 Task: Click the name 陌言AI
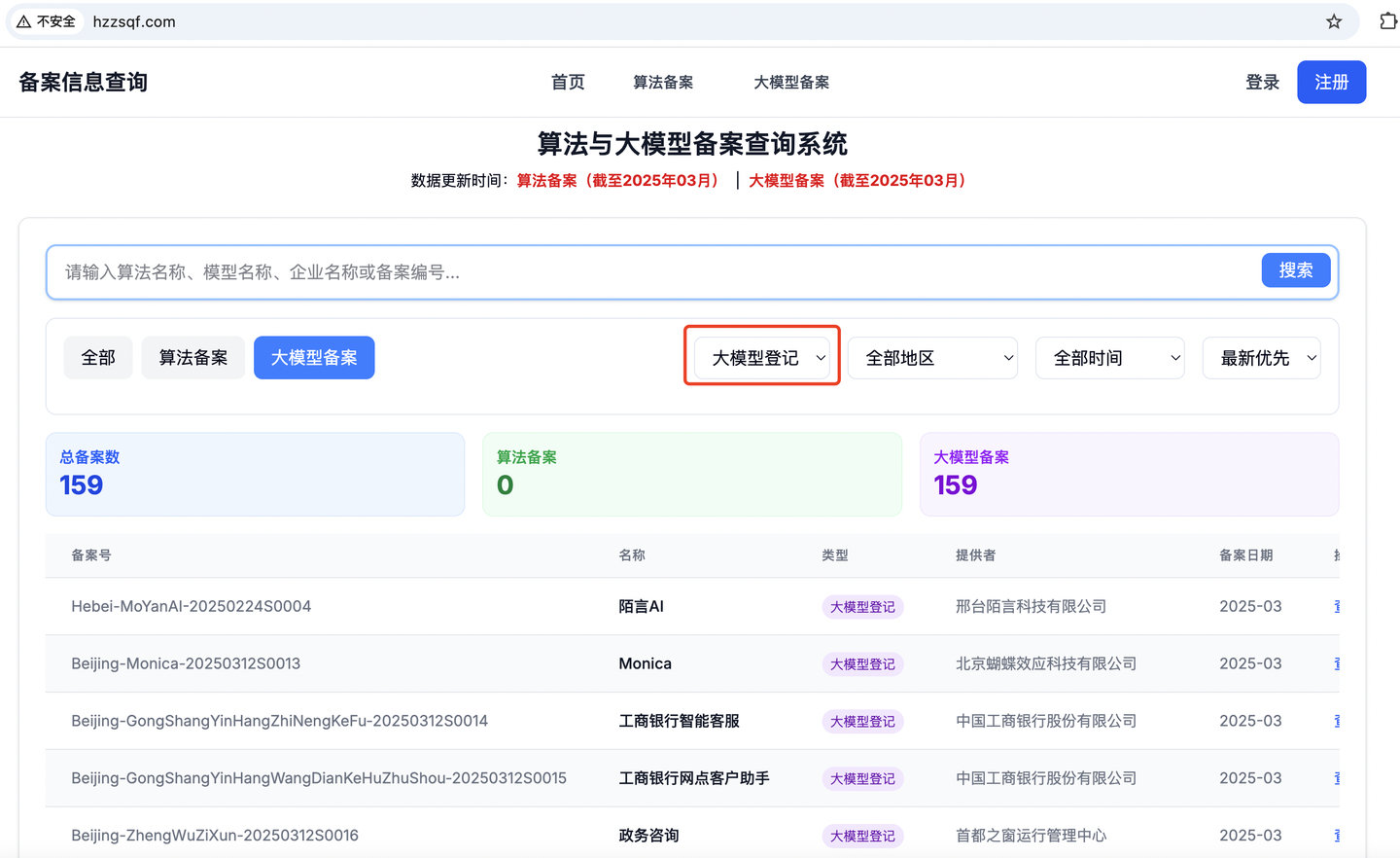pyautogui.click(x=641, y=606)
